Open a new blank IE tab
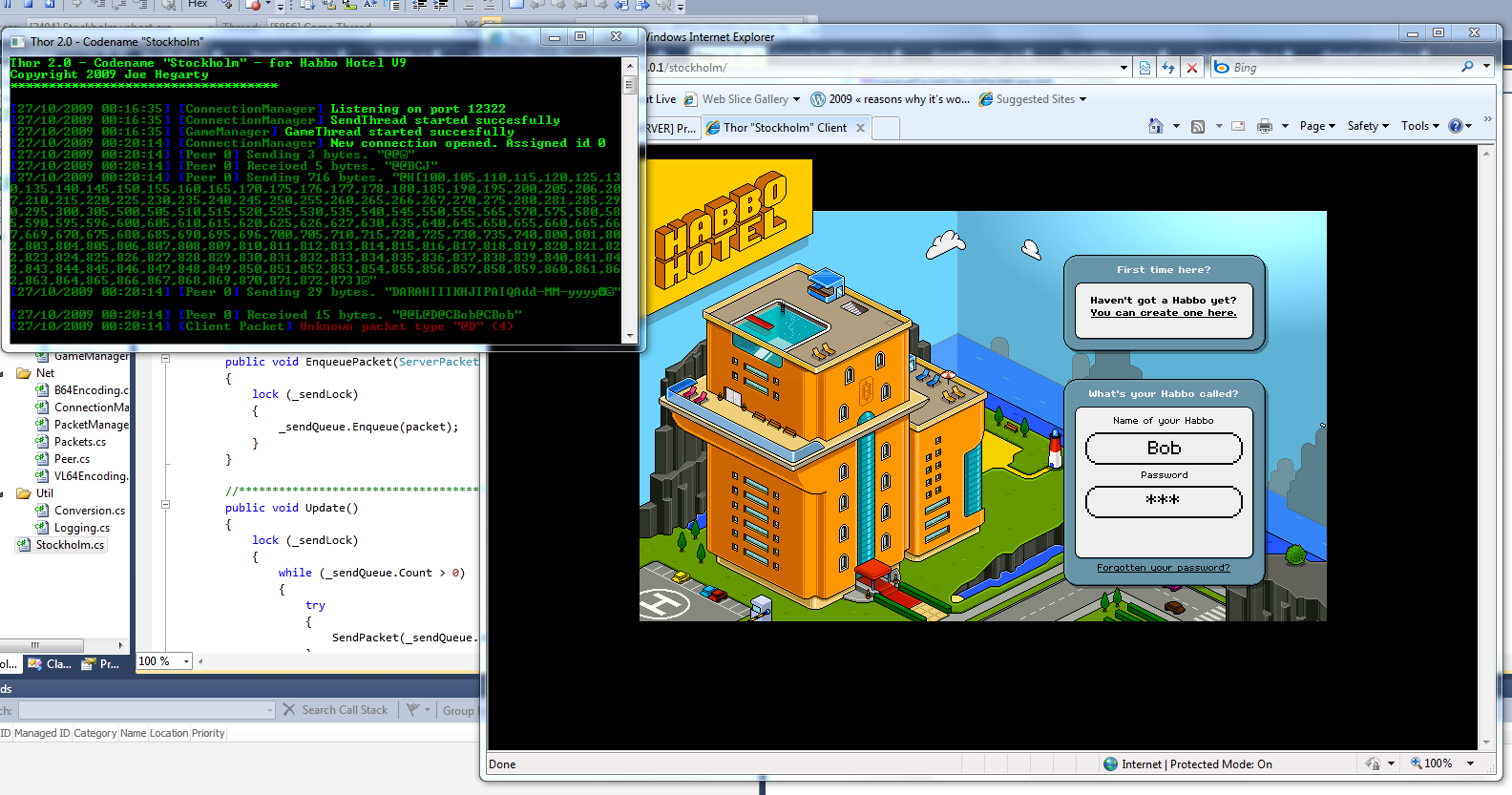The image size is (1512, 795). (x=886, y=128)
